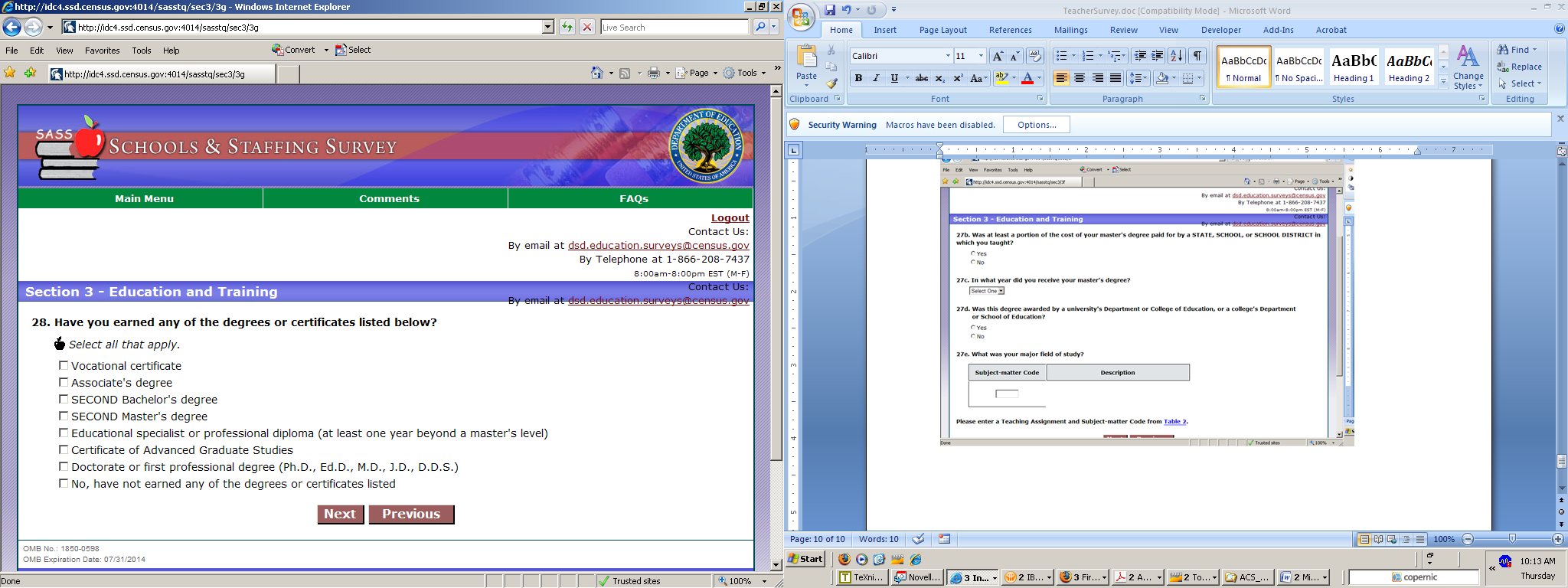Open the Favorites menu in Internet Explorer
1568x588 pixels.
[103, 51]
